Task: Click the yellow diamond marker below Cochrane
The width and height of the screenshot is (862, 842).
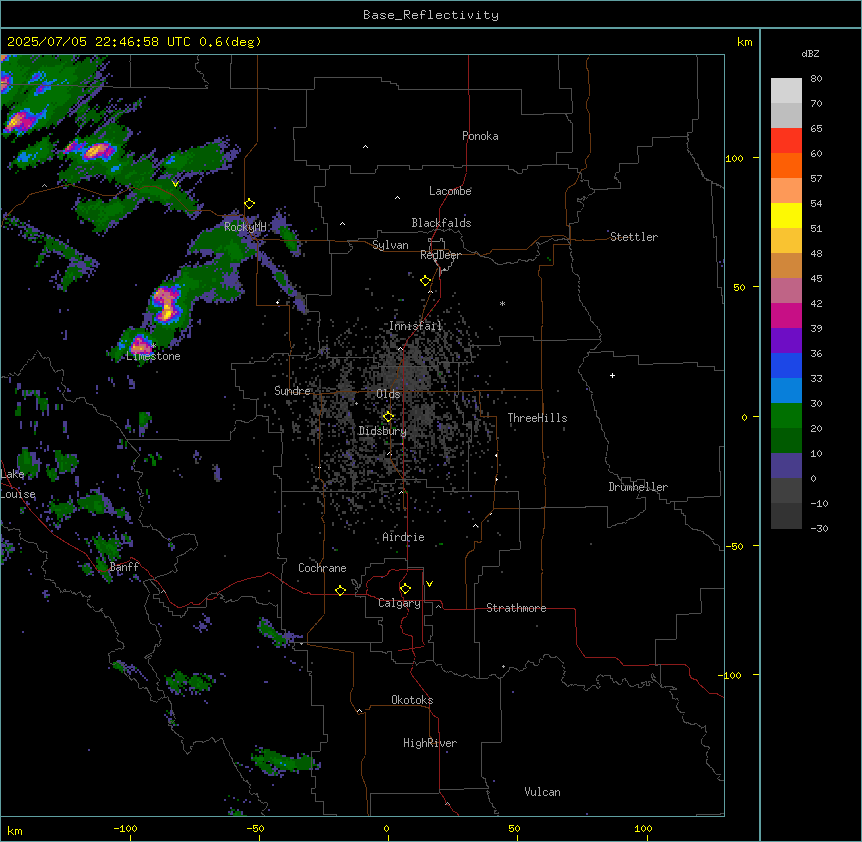Action: tap(340, 590)
